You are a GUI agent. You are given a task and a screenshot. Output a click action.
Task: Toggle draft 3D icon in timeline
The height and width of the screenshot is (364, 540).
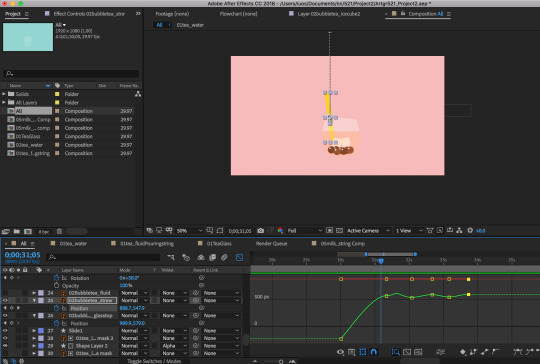point(186,257)
